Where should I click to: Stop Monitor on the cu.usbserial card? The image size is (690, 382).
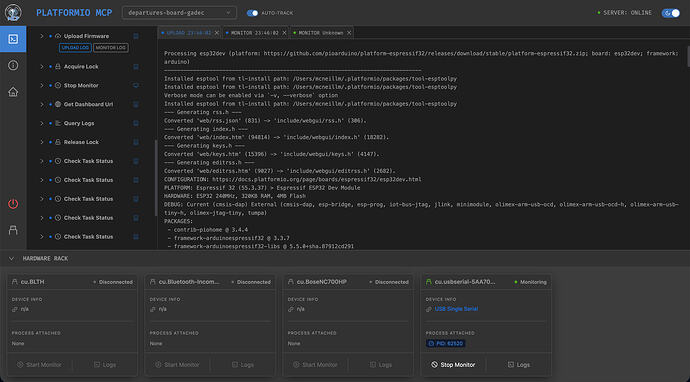453,365
